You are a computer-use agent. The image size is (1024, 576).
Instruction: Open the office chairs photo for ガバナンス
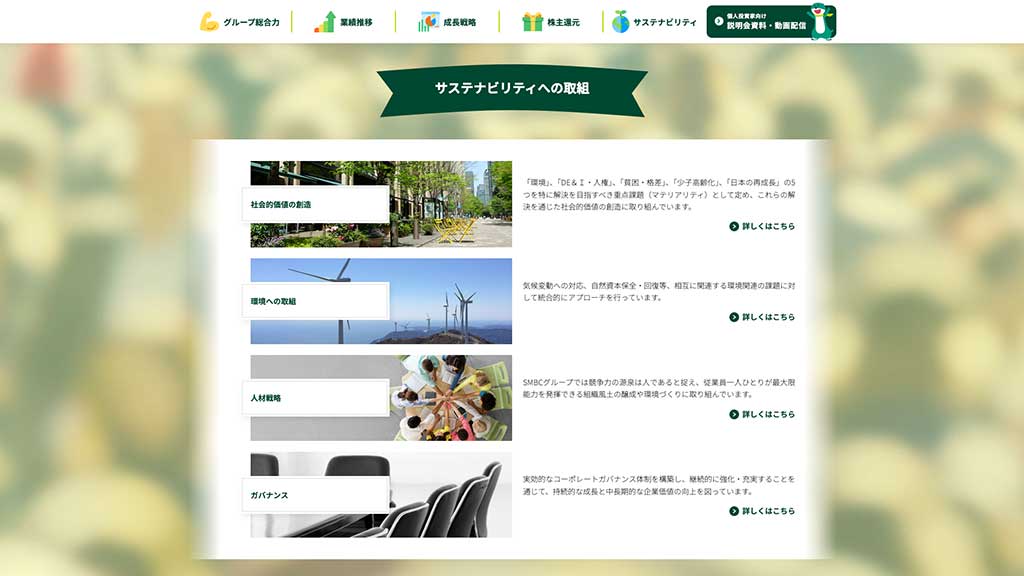pyautogui.click(x=450, y=495)
